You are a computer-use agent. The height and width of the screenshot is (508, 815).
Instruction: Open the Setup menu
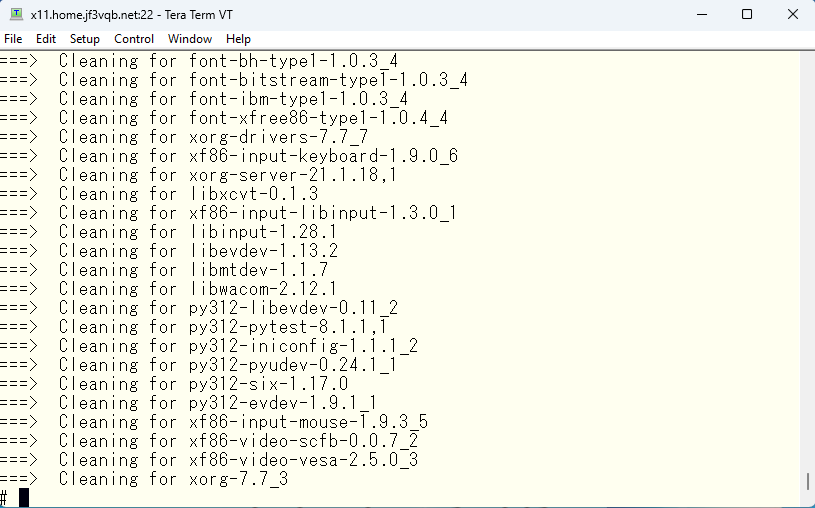(x=85, y=39)
